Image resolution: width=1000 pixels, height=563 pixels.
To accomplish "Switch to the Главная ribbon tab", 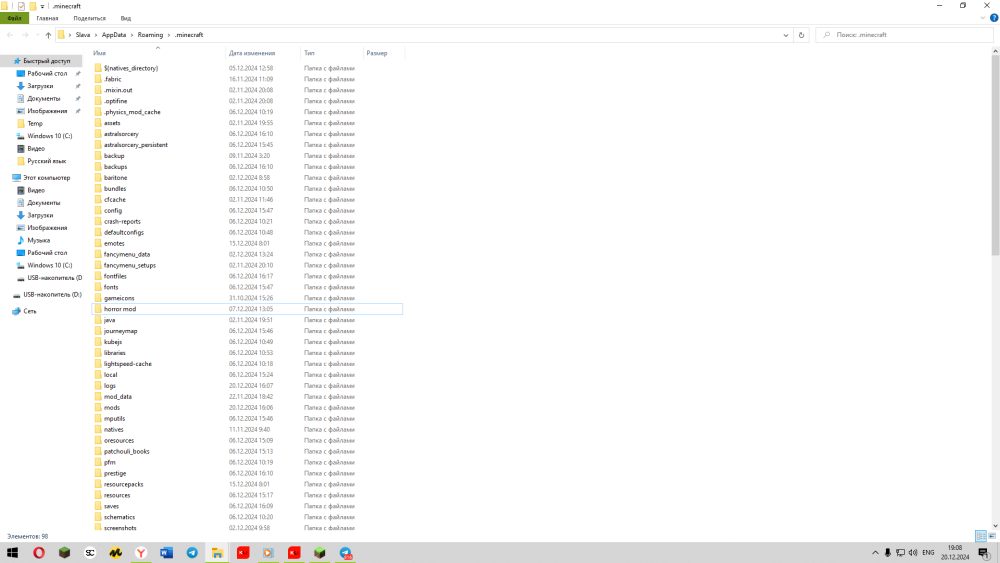I will pyautogui.click(x=47, y=18).
